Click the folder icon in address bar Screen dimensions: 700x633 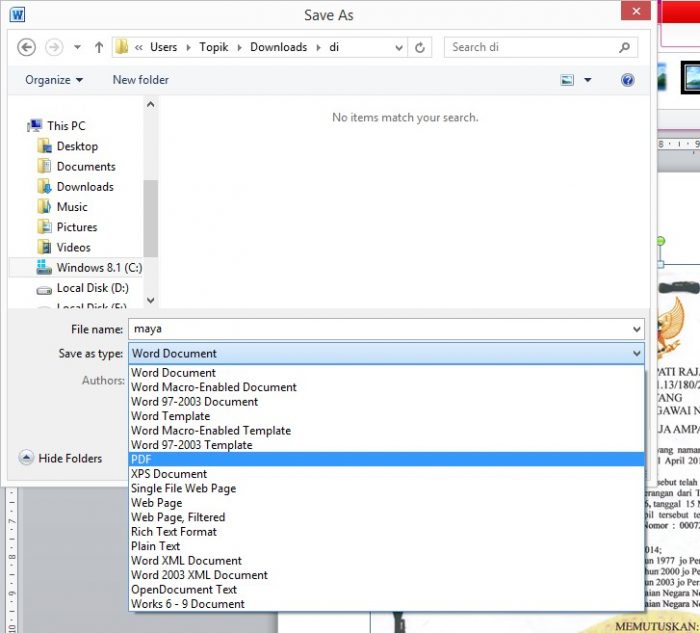121,47
